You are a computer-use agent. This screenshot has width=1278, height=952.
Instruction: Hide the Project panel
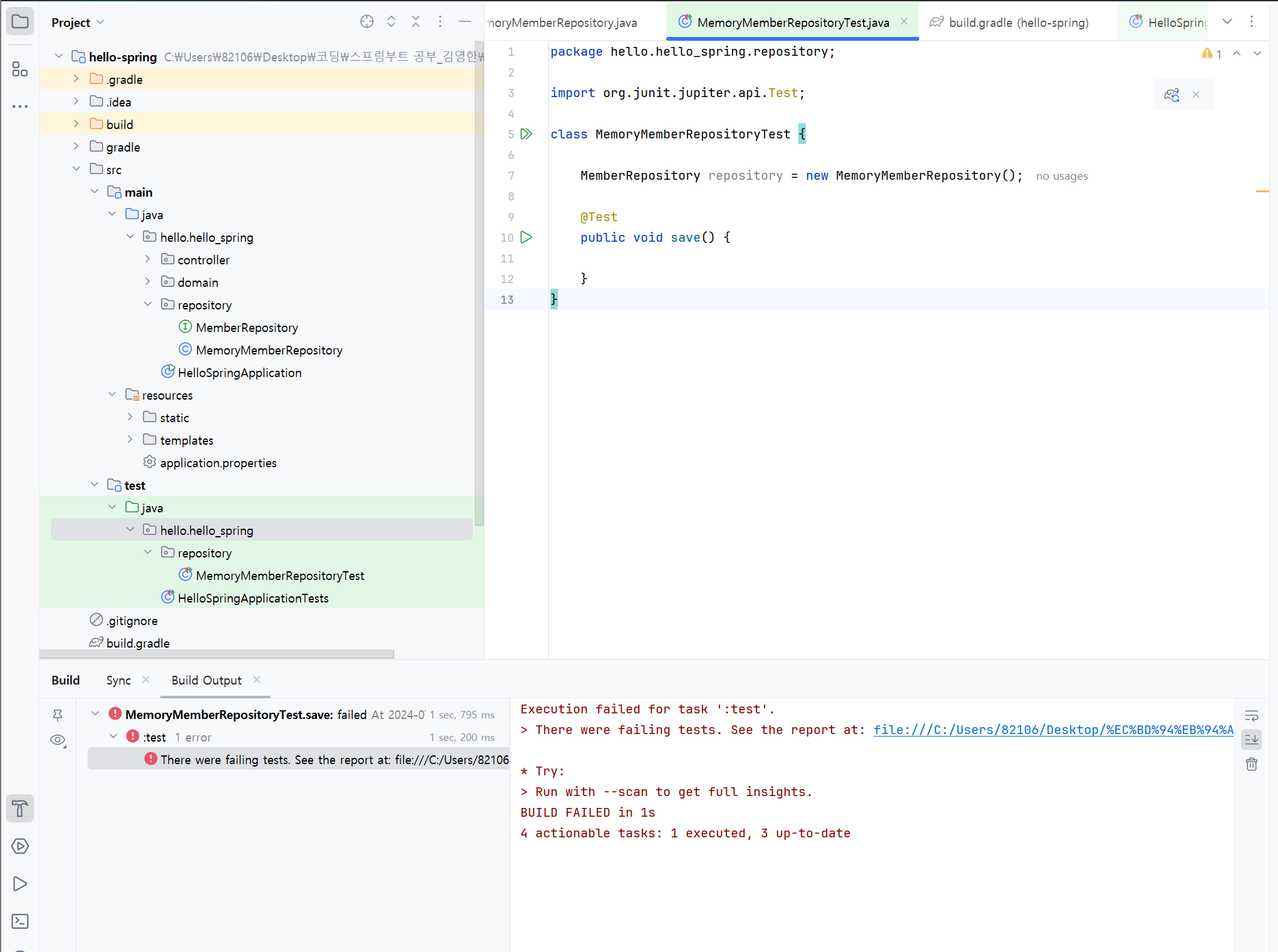tap(465, 22)
